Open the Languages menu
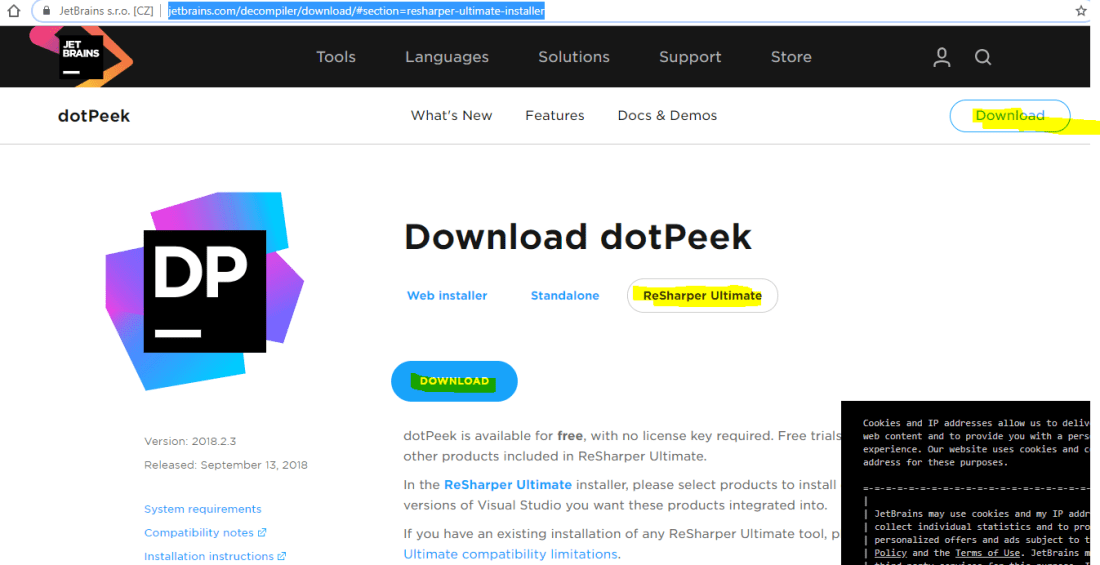1100x565 pixels. coord(447,57)
